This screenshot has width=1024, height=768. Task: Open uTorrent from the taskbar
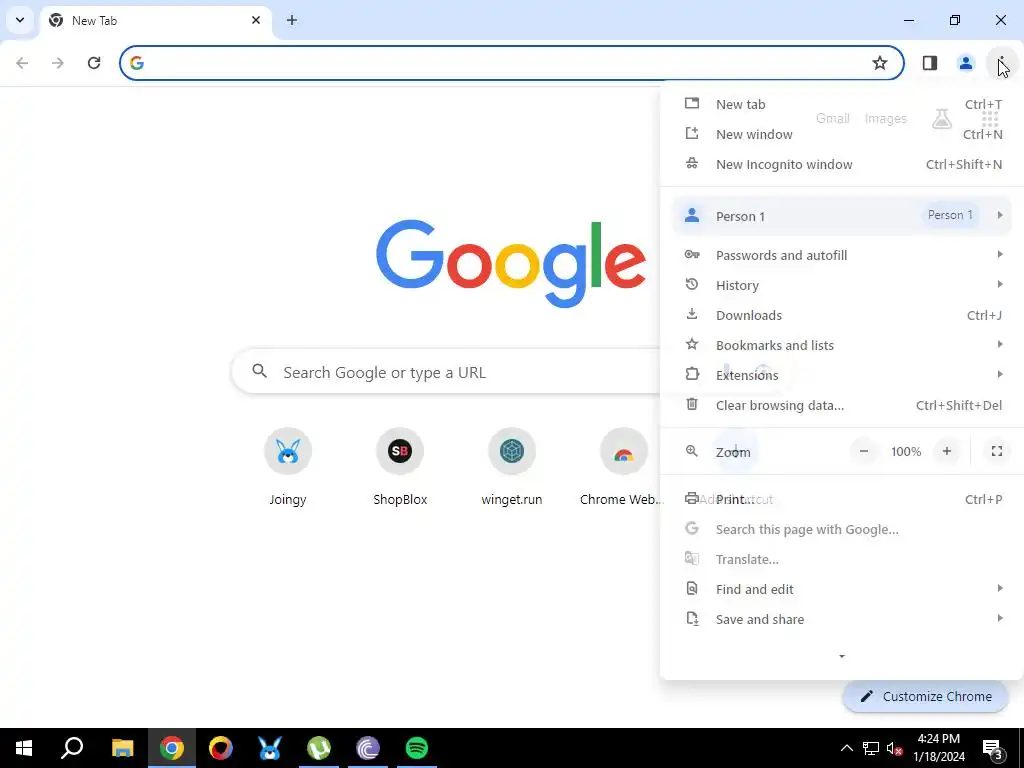[x=319, y=748]
